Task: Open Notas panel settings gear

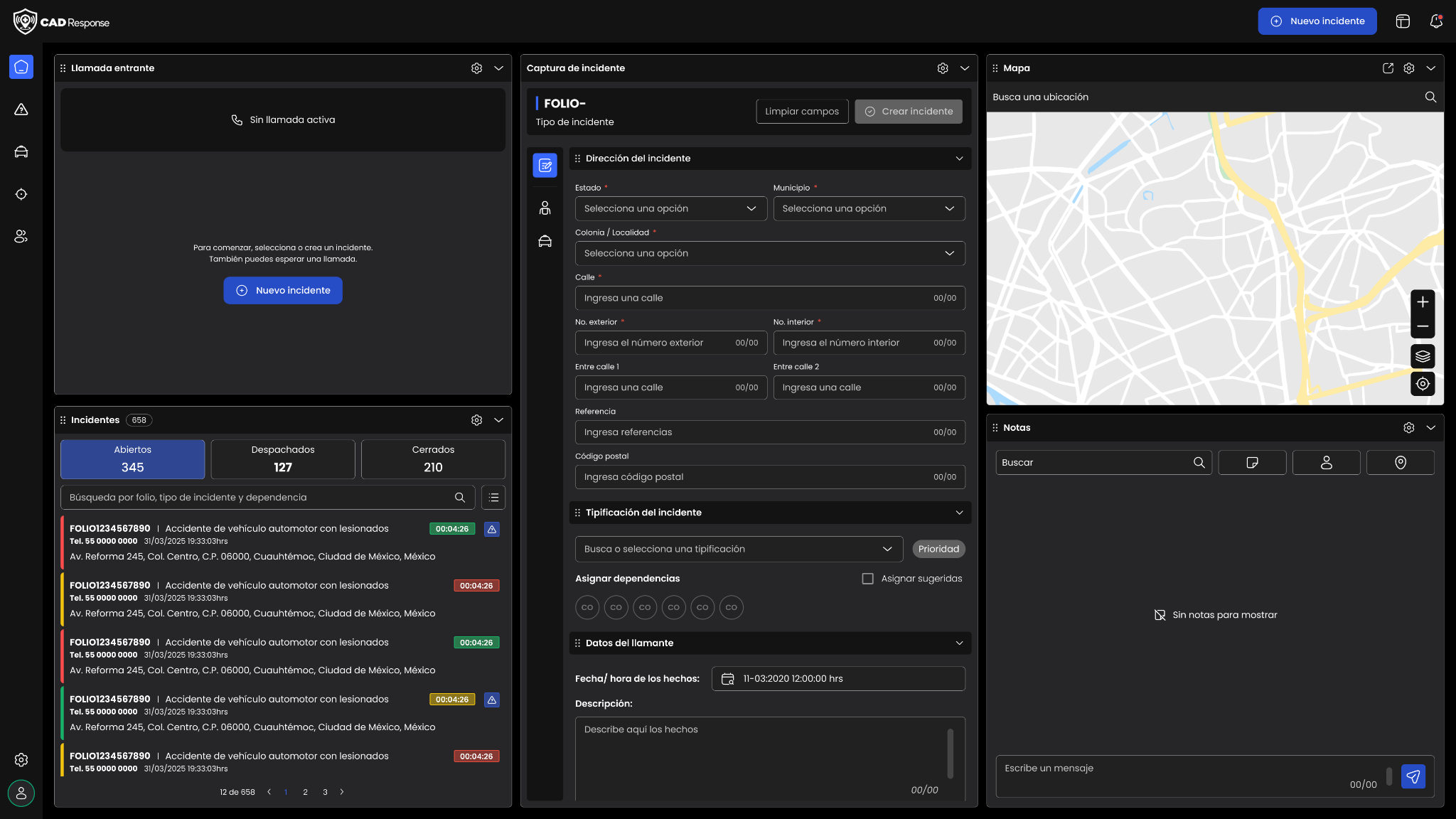Action: (1409, 428)
